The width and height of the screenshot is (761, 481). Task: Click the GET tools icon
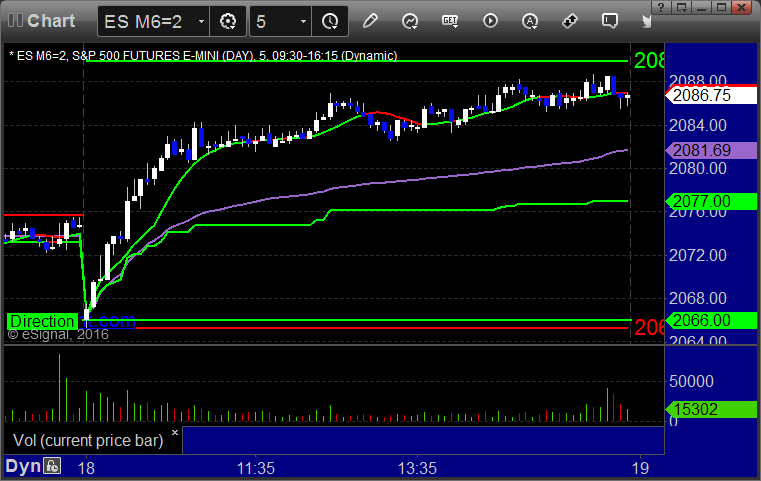[450, 21]
